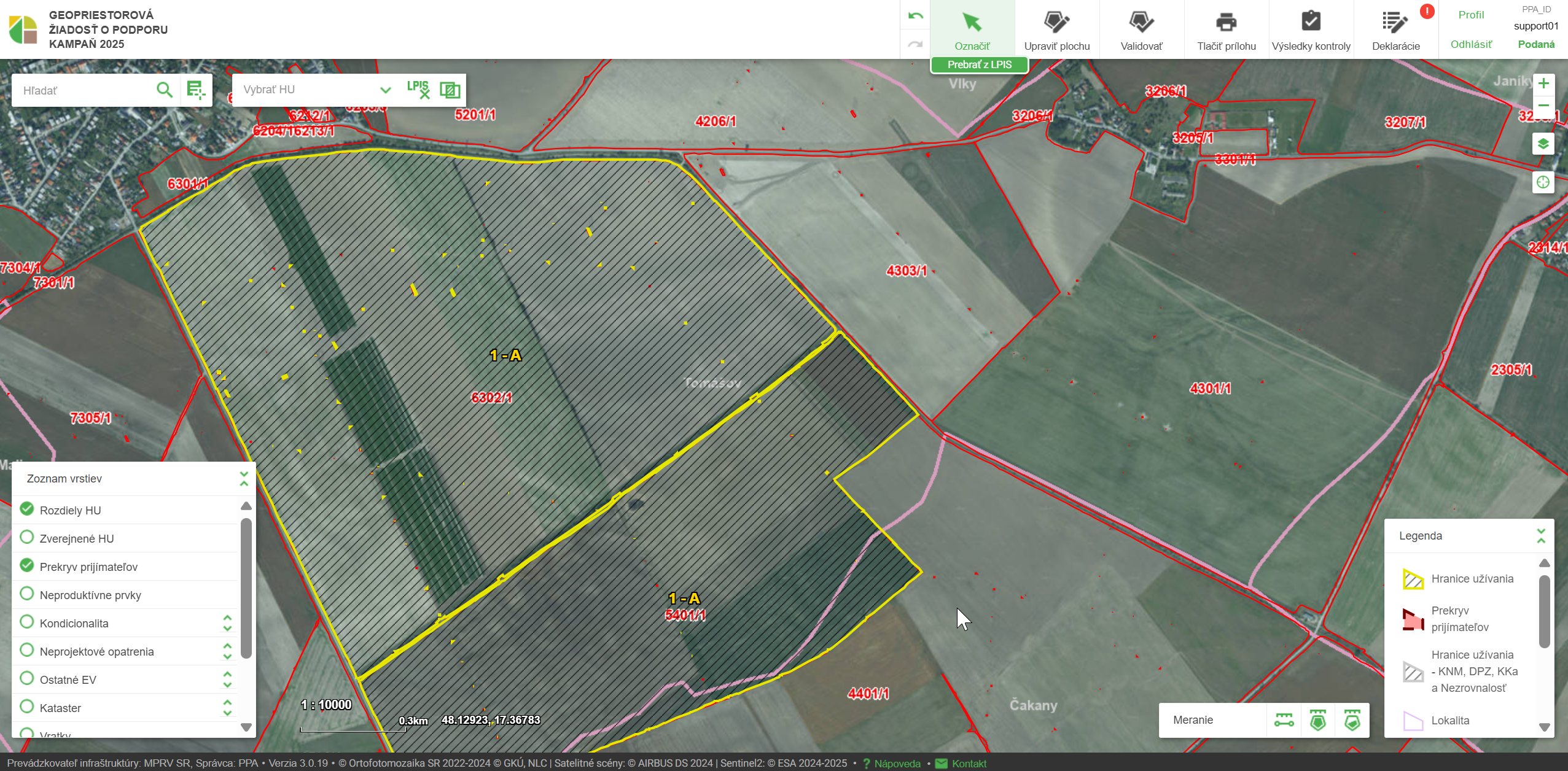The image size is (1568, 771).
Task: Open the Upraviť plochu tool
Action: pos(1056,23)
